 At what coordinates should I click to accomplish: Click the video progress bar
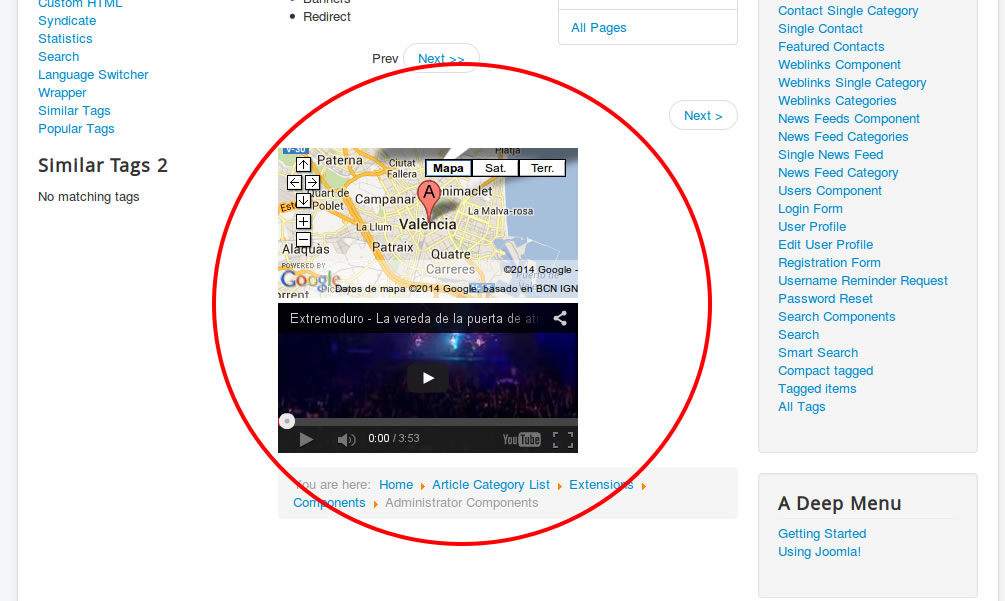click(428, 422)
